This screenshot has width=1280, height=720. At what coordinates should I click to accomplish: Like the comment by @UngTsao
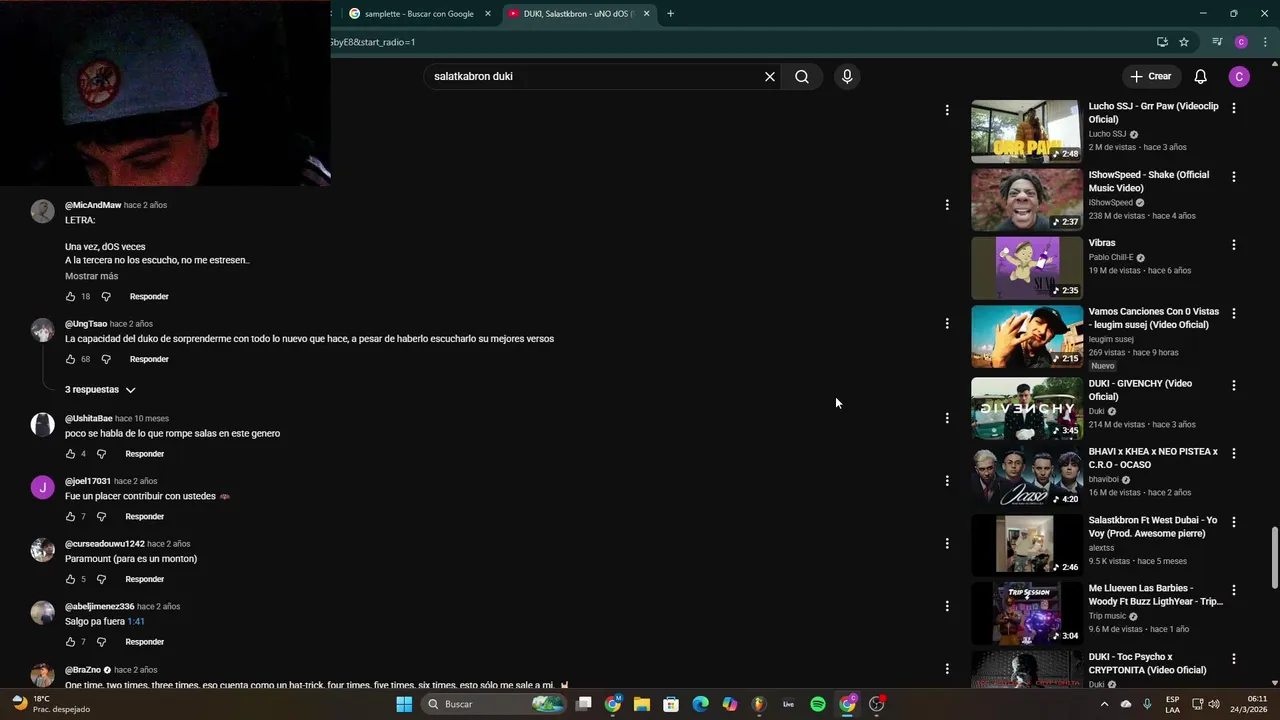click(x=70, y=359)
